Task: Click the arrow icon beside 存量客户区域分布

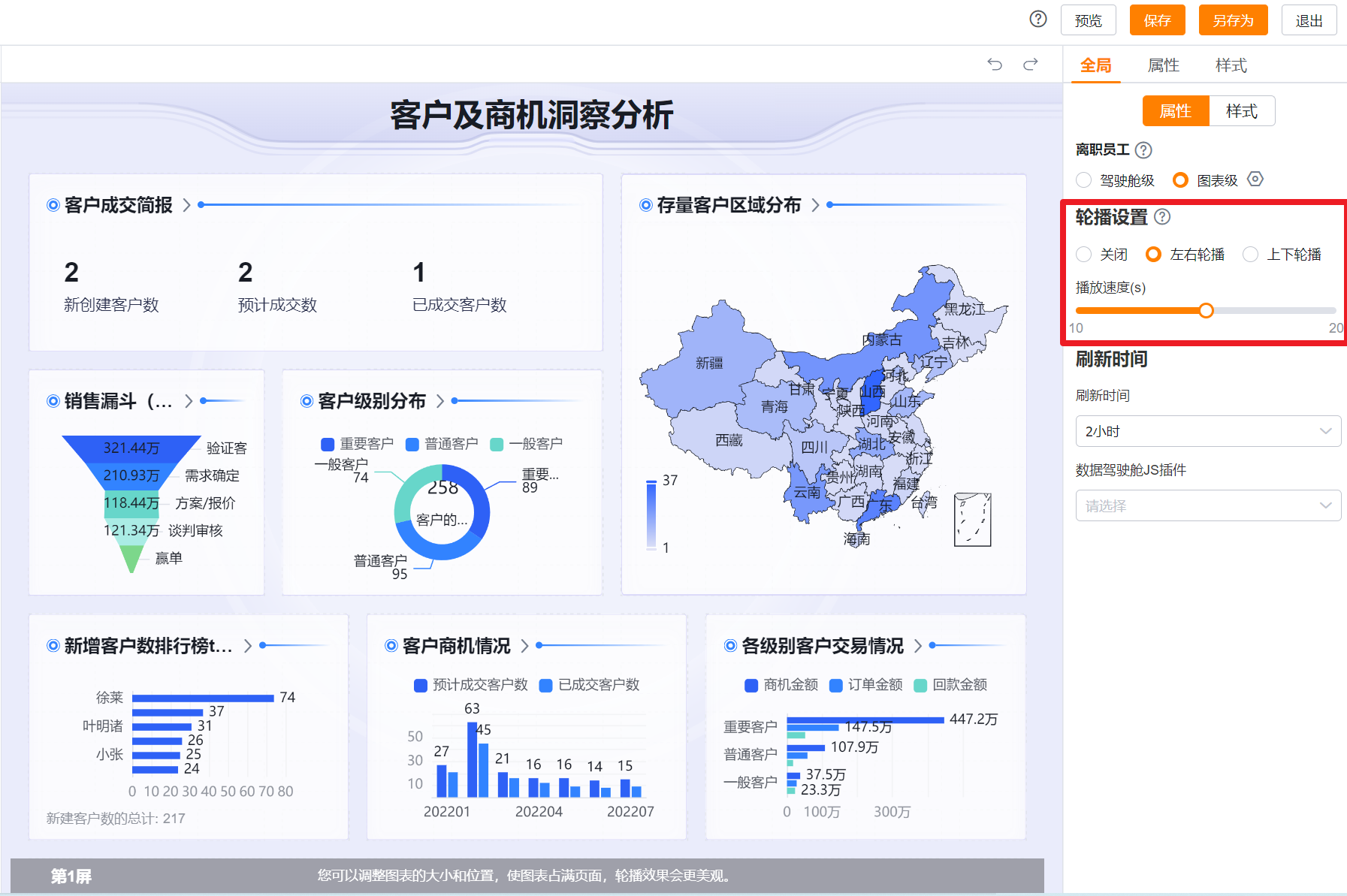Action: click(816, 205)
